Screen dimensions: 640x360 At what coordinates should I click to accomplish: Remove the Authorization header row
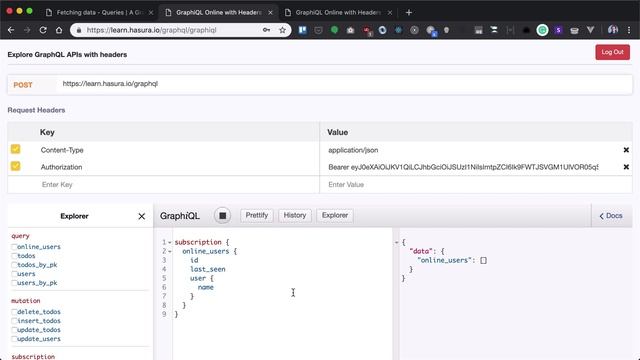[x=626, y=167]
